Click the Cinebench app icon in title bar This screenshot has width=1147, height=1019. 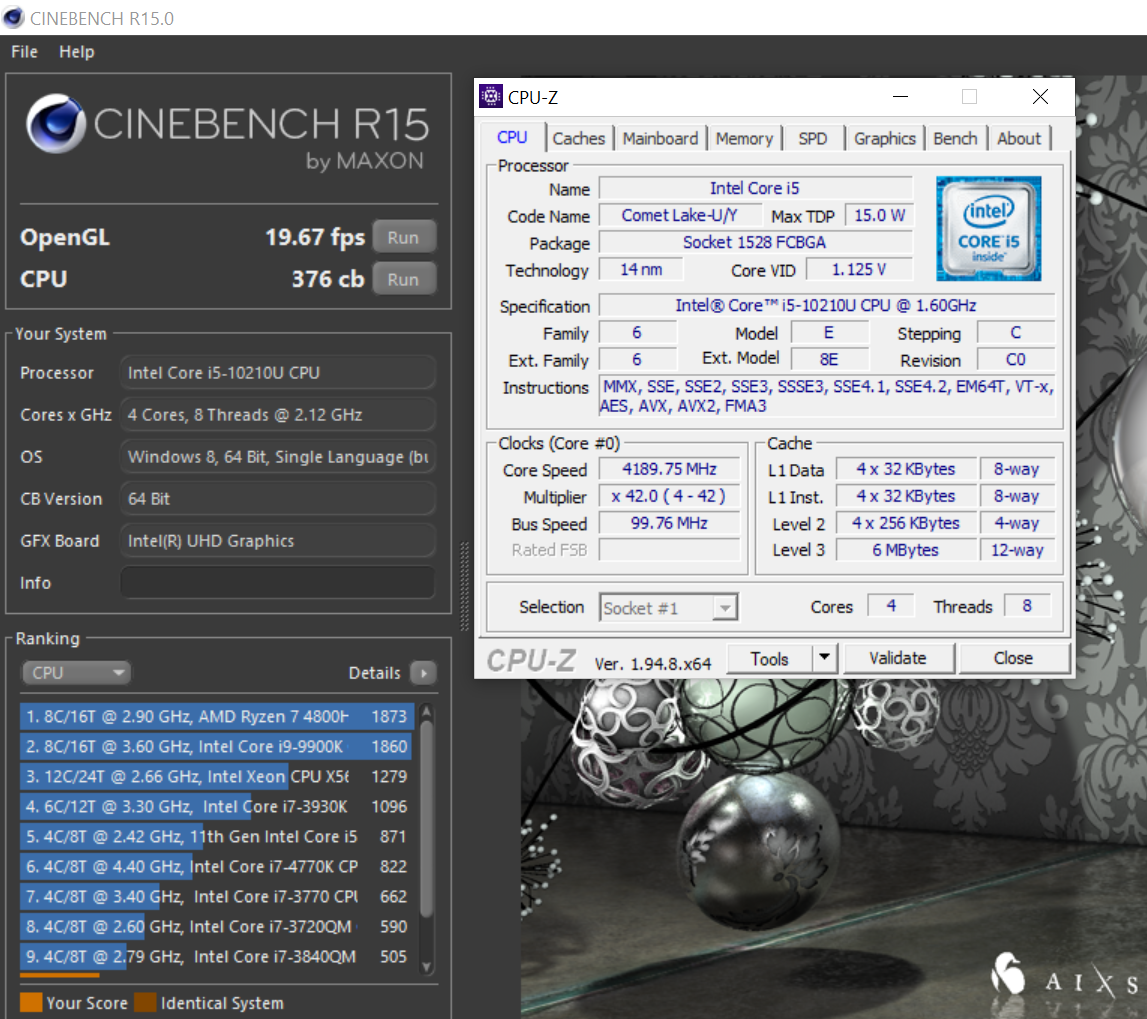[13, 18]
